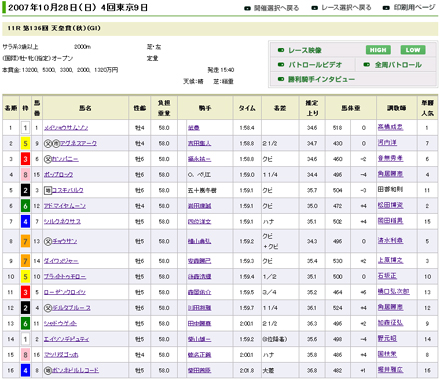
Task: Click the bullet icon before 開催選択へ戻る
Action: [247, 8]
